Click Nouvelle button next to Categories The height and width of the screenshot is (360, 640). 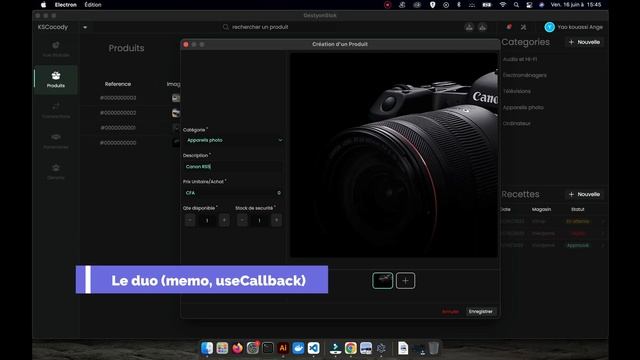coord(584,42)
